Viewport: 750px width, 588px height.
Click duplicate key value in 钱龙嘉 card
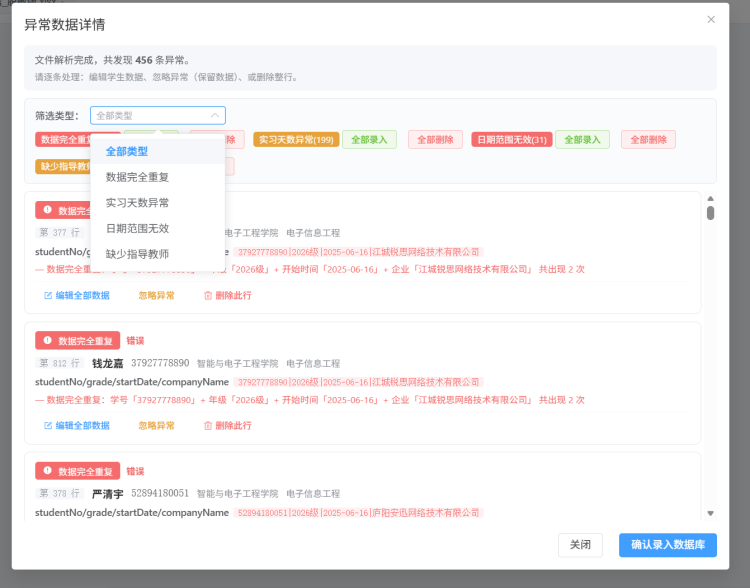click(x=359, y=382)
